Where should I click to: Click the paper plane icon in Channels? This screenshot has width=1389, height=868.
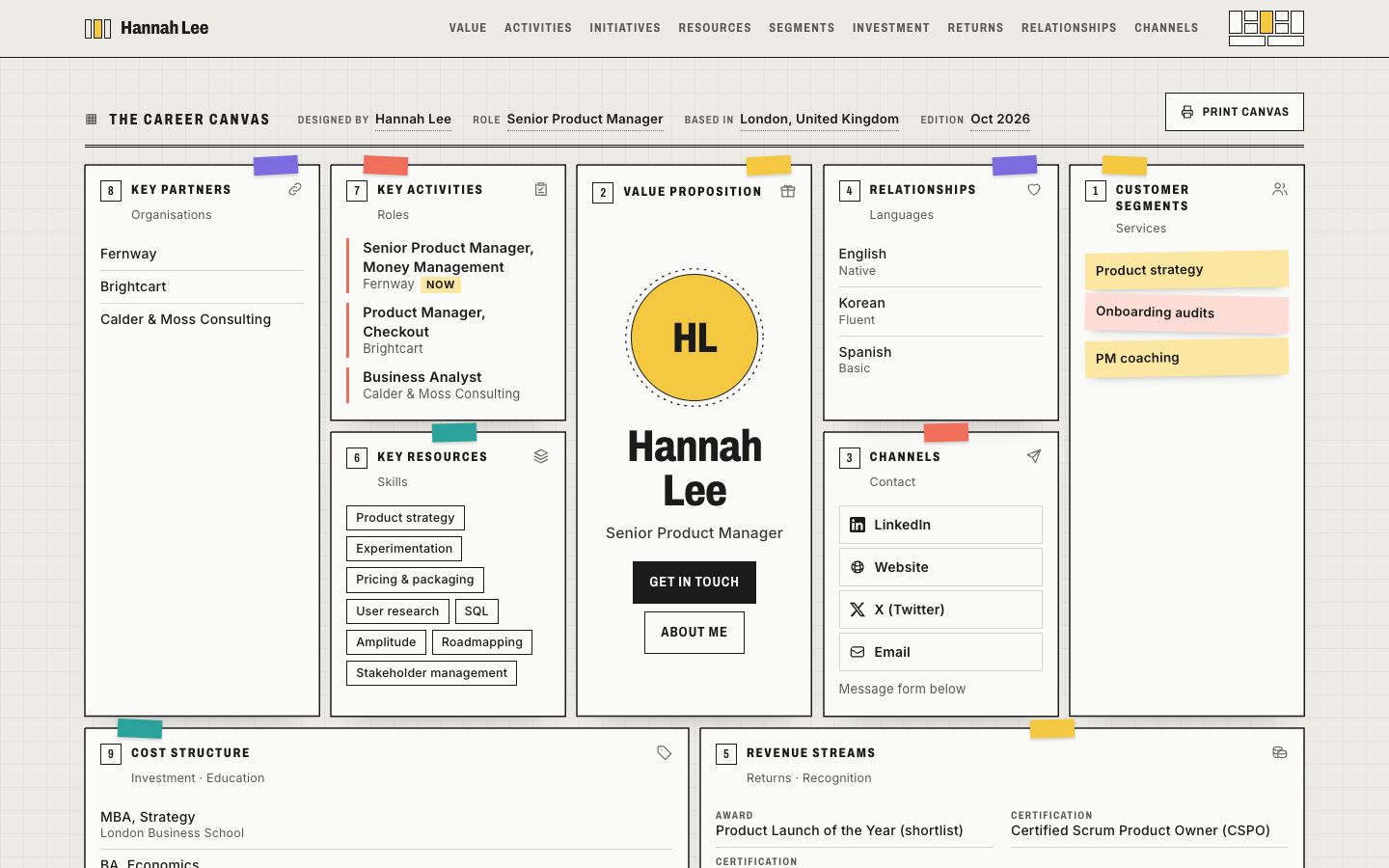coord(1034,456)
